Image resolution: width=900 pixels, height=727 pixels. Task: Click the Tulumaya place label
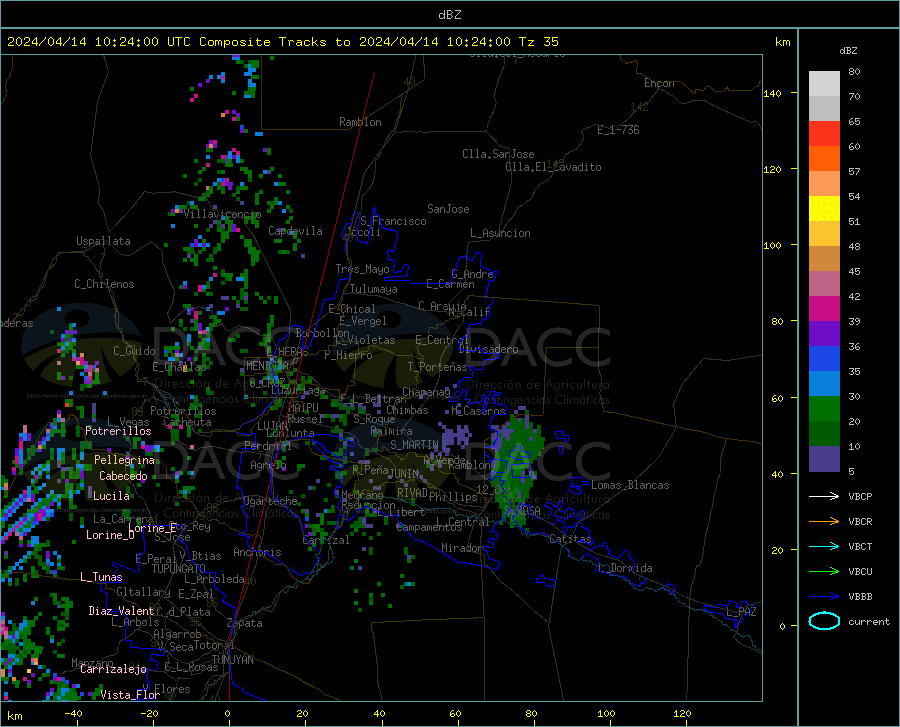[x=374, y=289]
